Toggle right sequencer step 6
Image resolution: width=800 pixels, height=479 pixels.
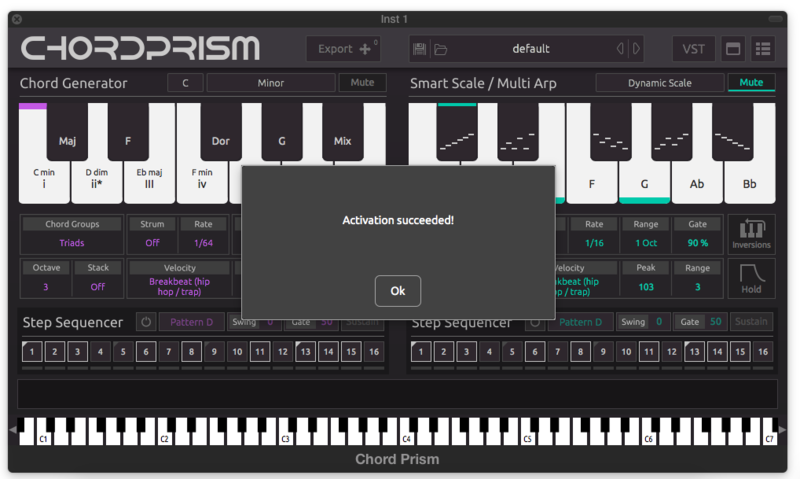pos(535,351)
